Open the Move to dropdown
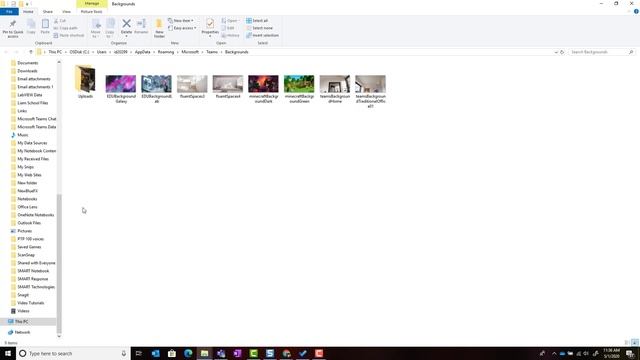The width and height of the screenshot is (640, 360). click(x=96, y=29)
